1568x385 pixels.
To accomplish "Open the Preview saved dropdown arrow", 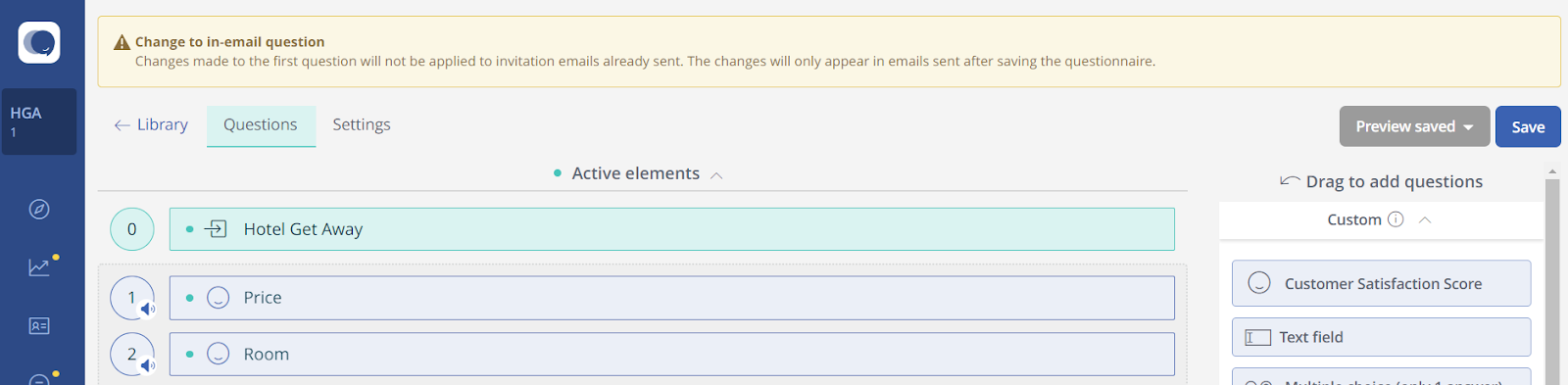I will (1468, 127).
